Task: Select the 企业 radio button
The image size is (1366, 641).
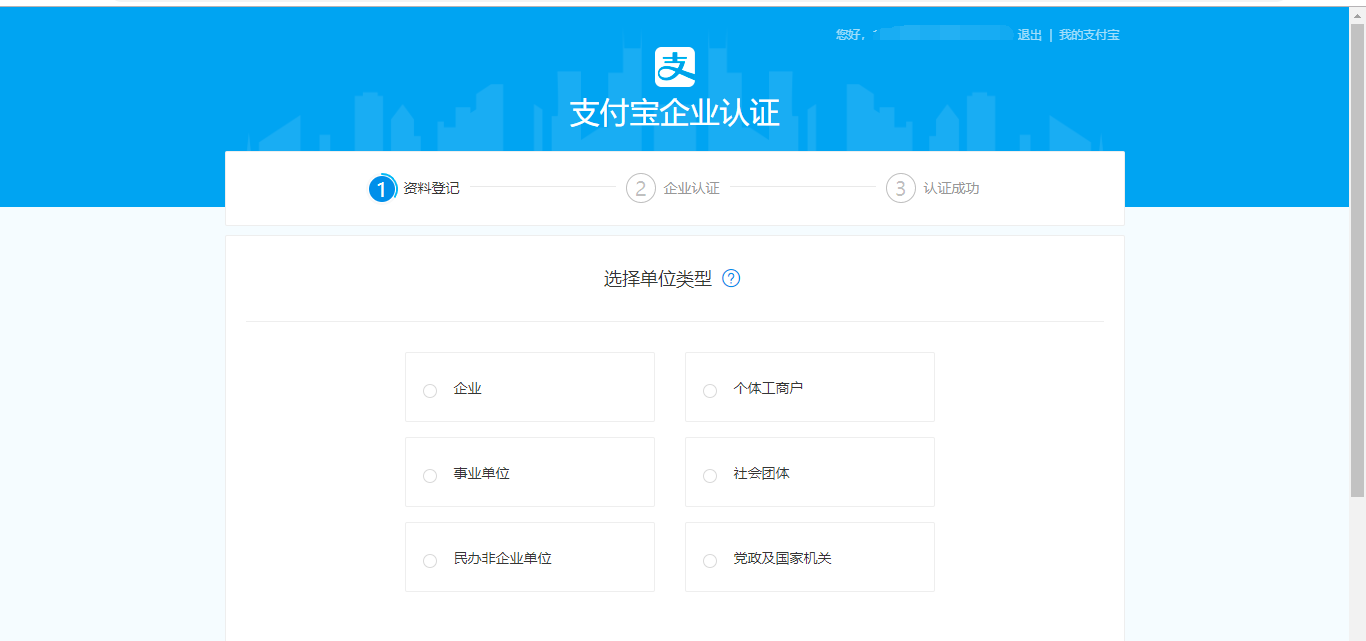Action: (x=430, y=390)
